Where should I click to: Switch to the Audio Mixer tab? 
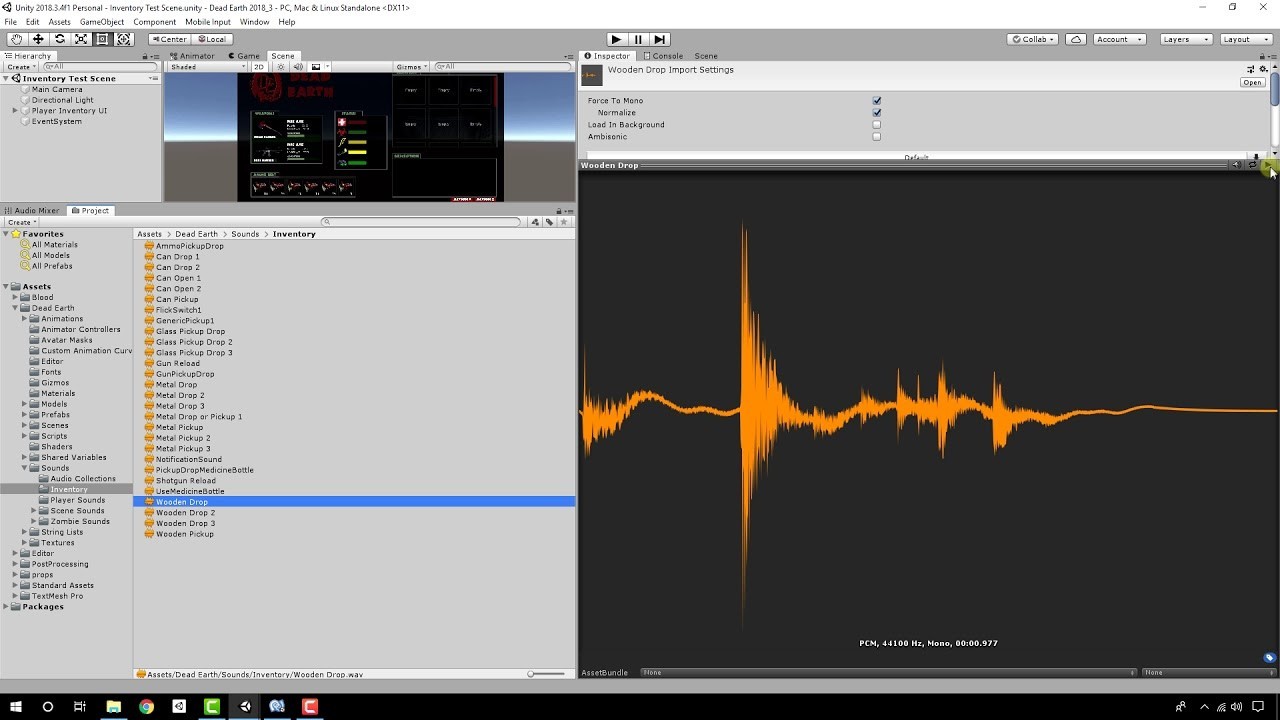pos(33,211)
